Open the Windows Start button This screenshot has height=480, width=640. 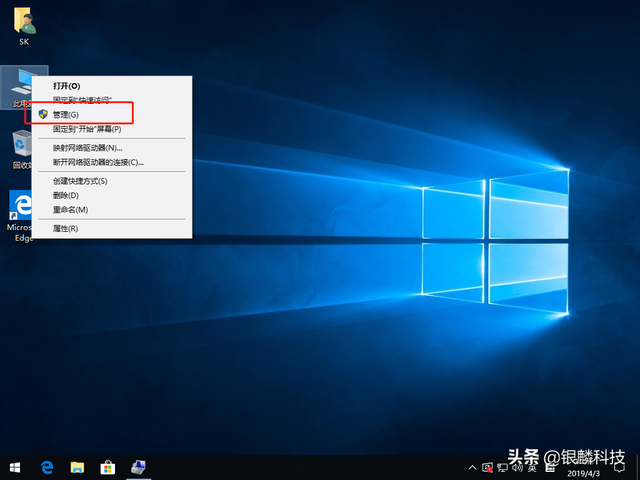[15, 467]
